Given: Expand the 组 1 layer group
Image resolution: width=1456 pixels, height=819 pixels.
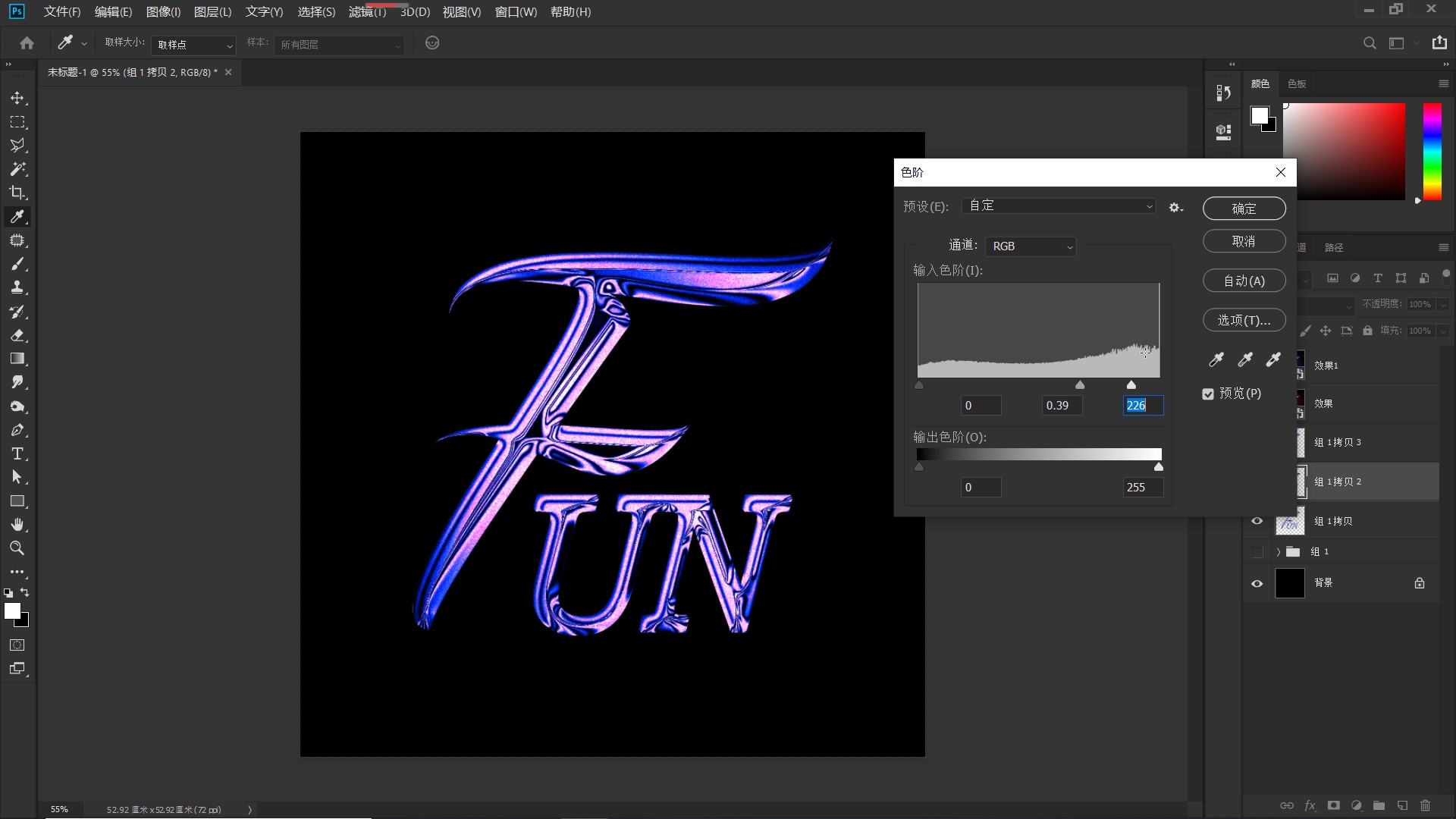Looking at the screenshot, I should [1278, 552].
